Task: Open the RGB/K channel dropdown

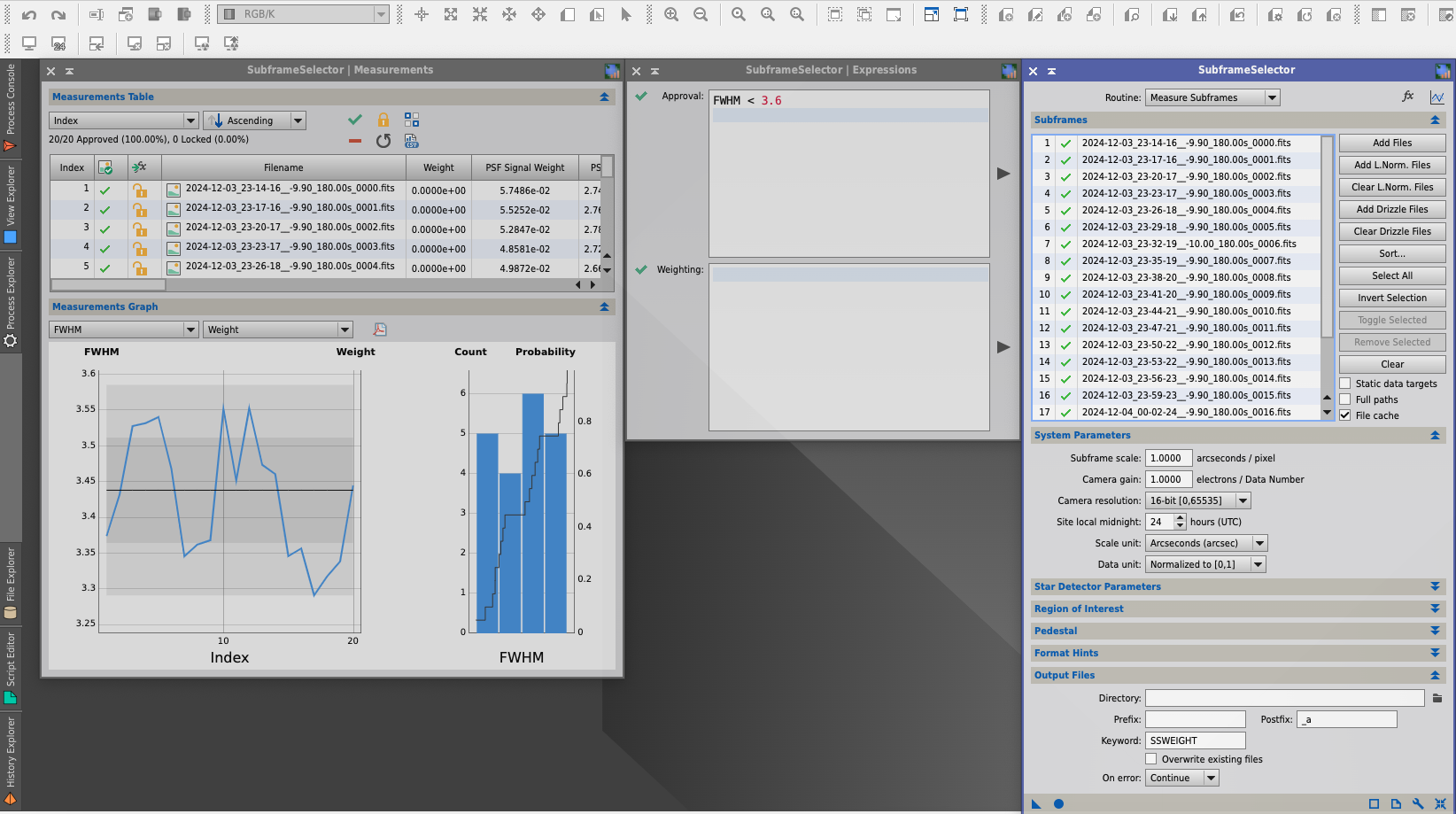Action: click(304, 14)
